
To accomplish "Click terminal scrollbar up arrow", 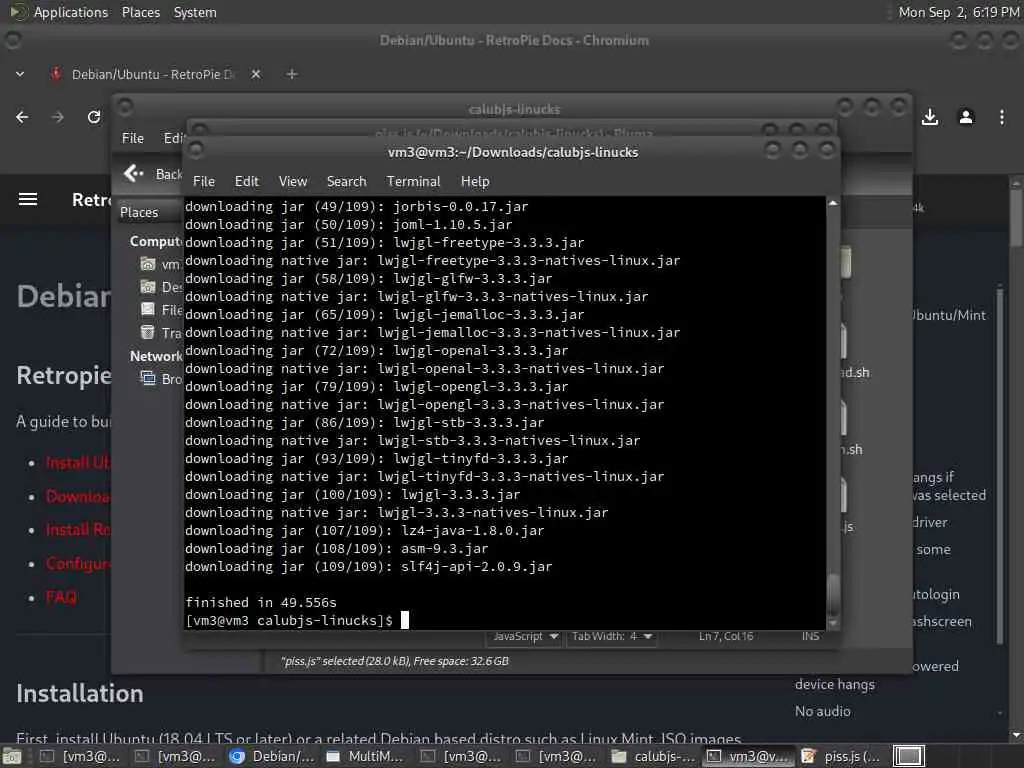I will tap(833, 203).
